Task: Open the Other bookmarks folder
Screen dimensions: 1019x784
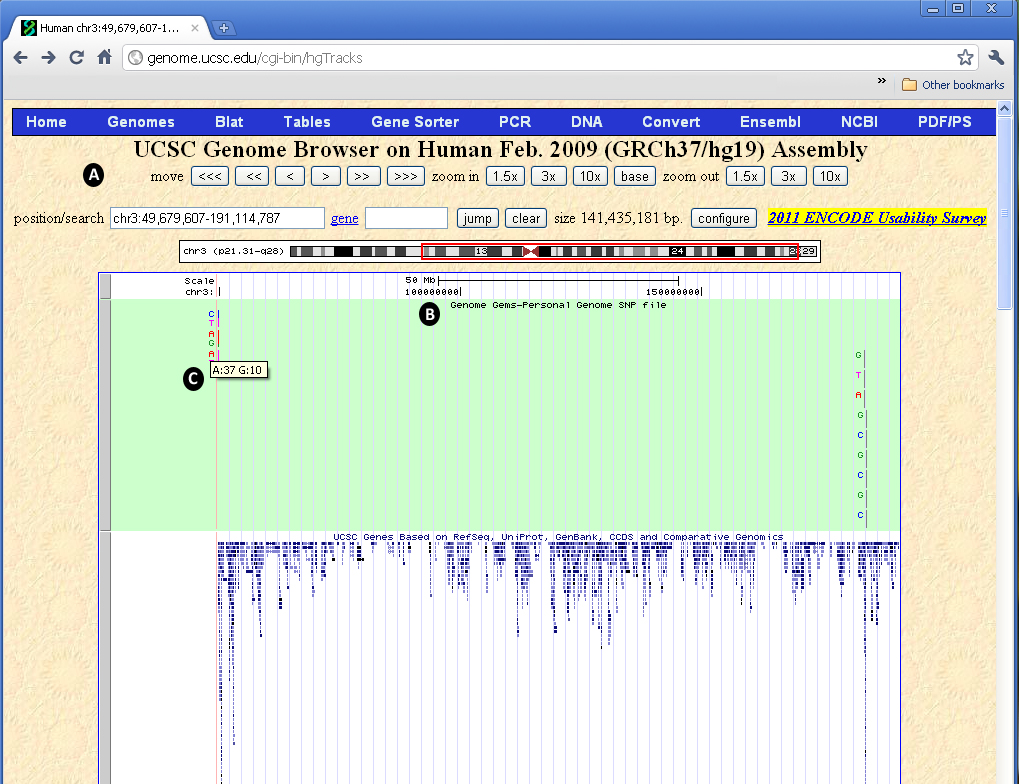Action: [x=953, y=85]
